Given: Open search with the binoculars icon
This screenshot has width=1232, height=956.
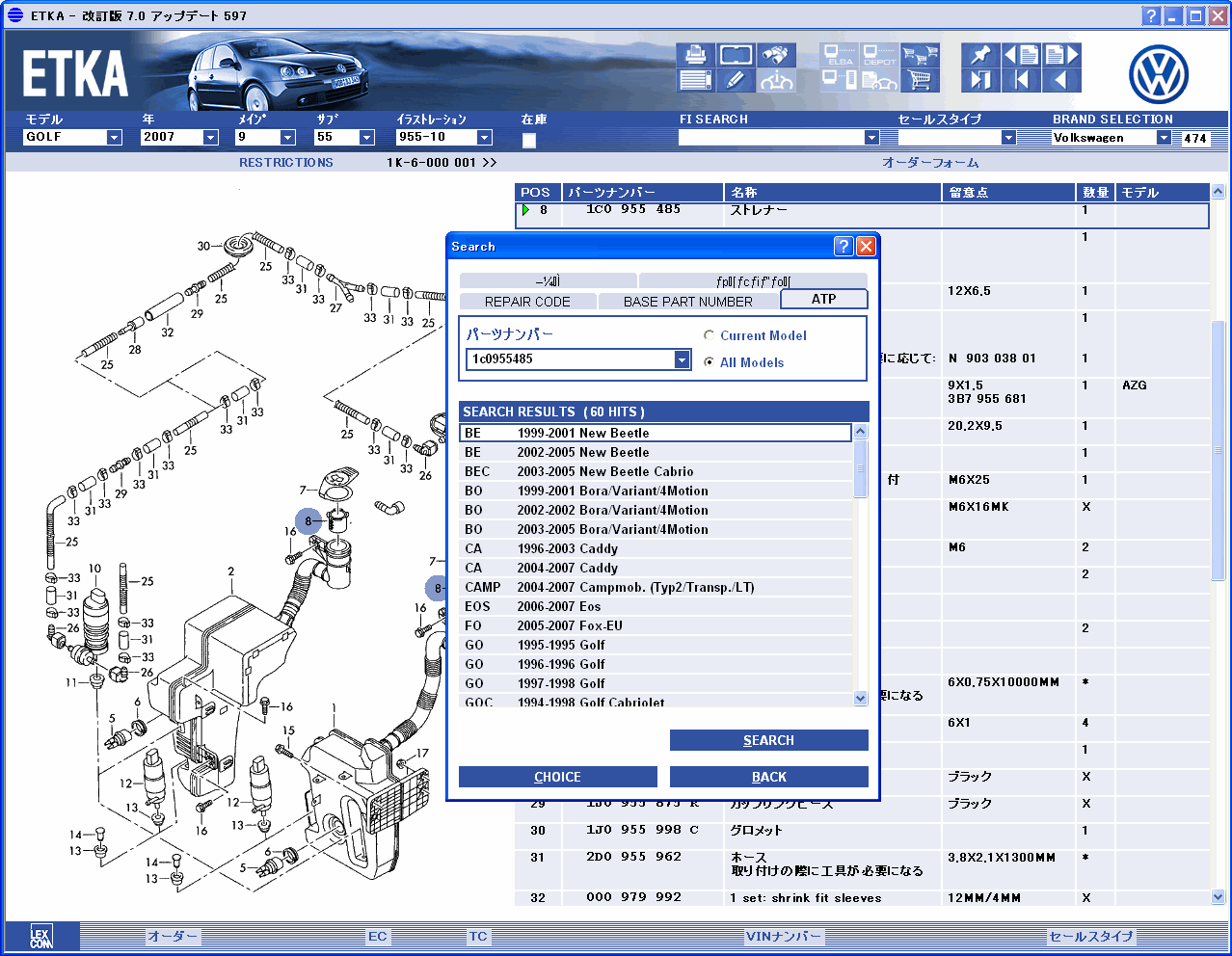Looking at the screenshot, I should (776, 55).
